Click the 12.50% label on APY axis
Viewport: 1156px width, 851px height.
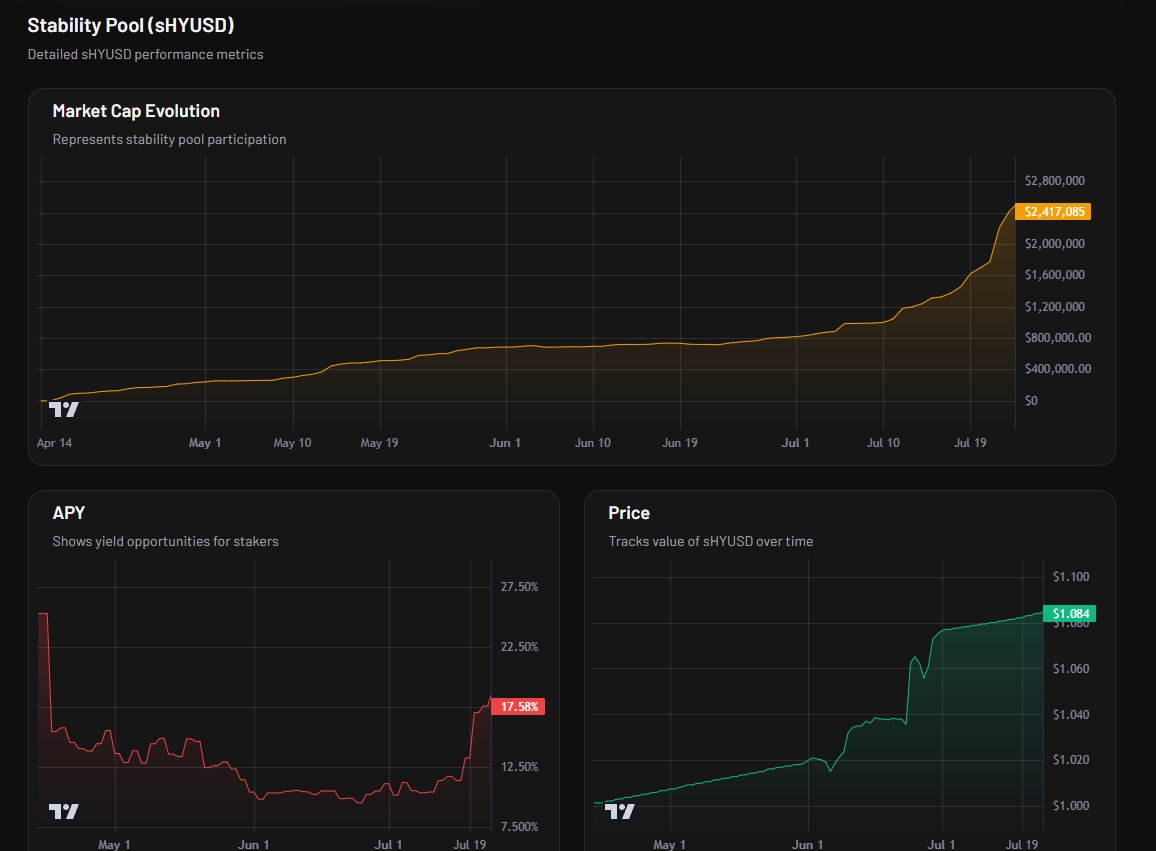coord(519,767)
